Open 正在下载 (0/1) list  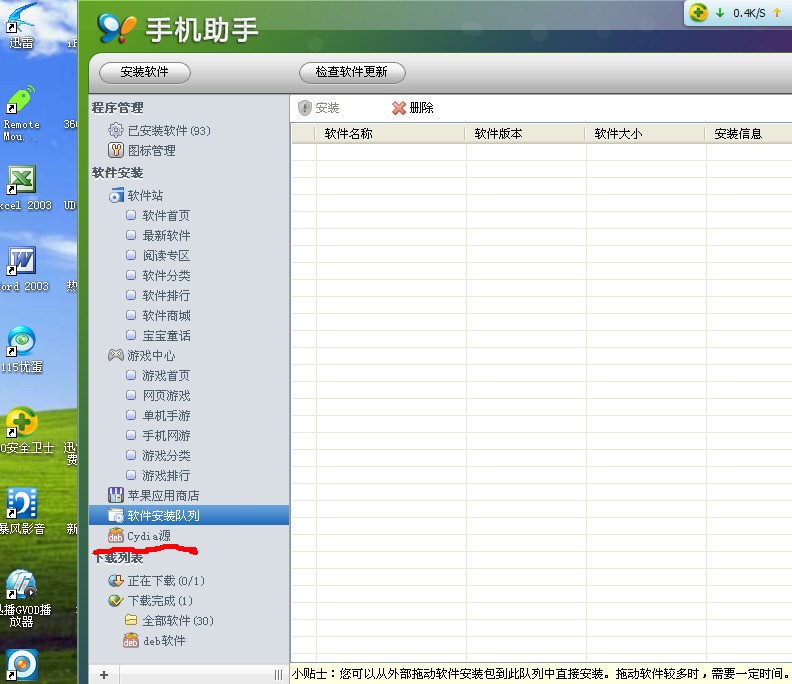(x=157, y=581)
